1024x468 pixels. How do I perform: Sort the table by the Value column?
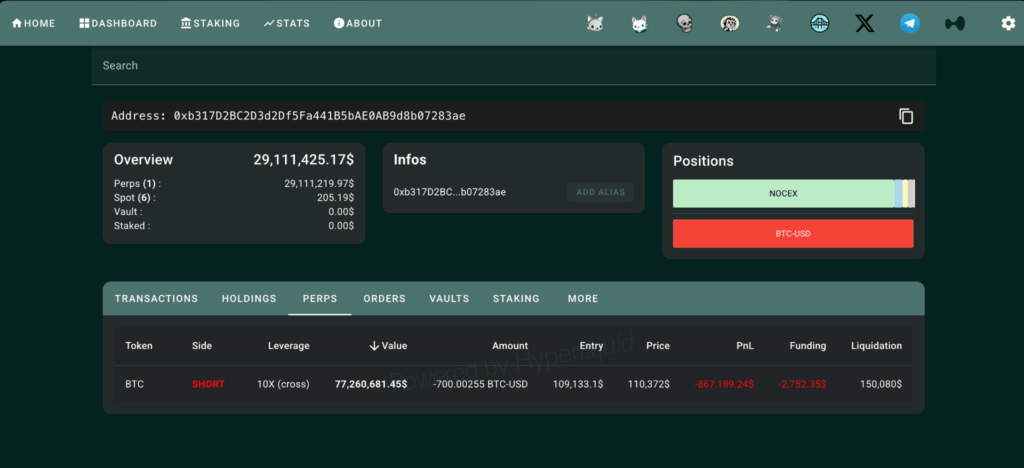click(x=388, y=346)
